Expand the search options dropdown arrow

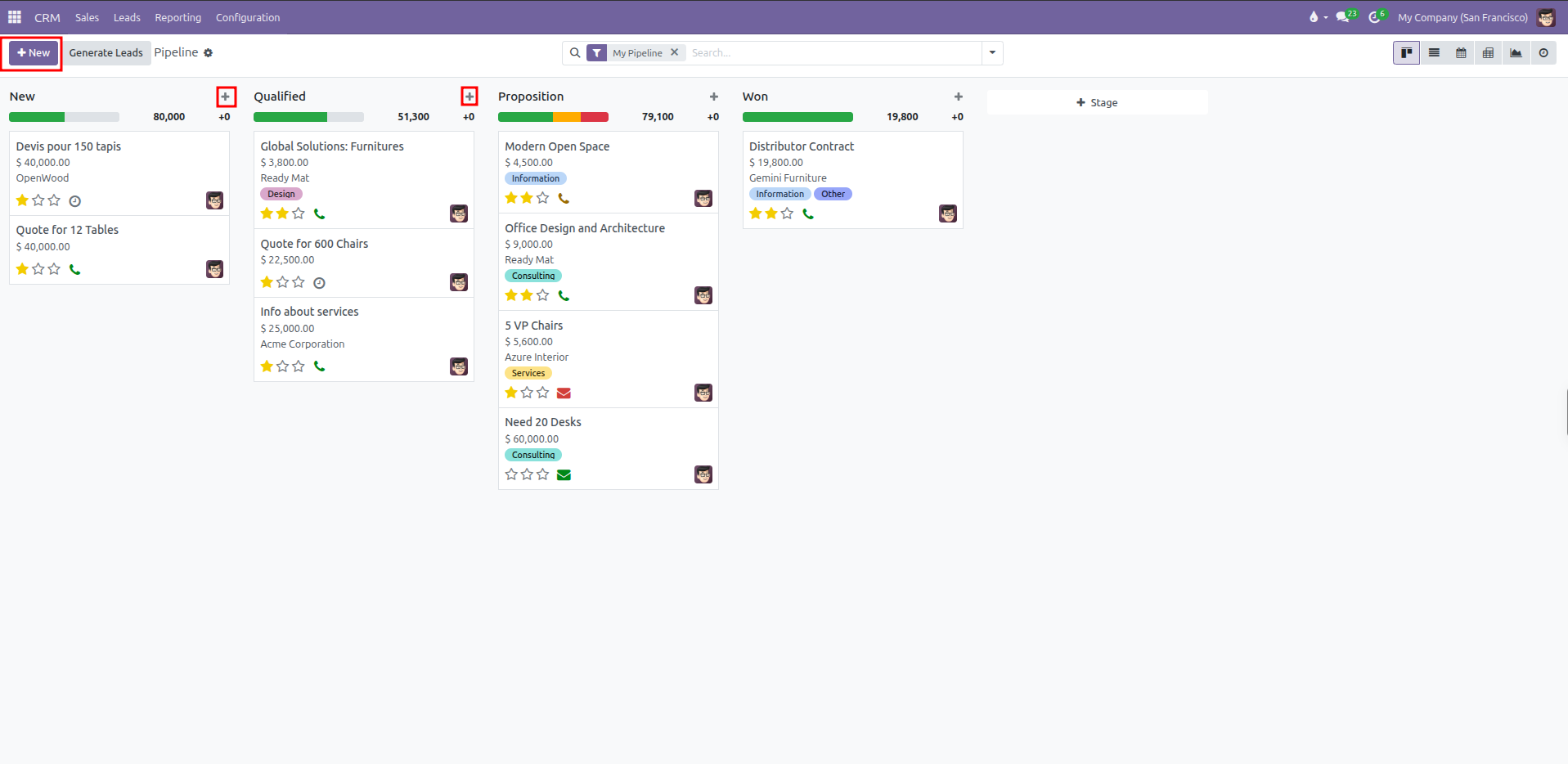(x=992, y=53)
